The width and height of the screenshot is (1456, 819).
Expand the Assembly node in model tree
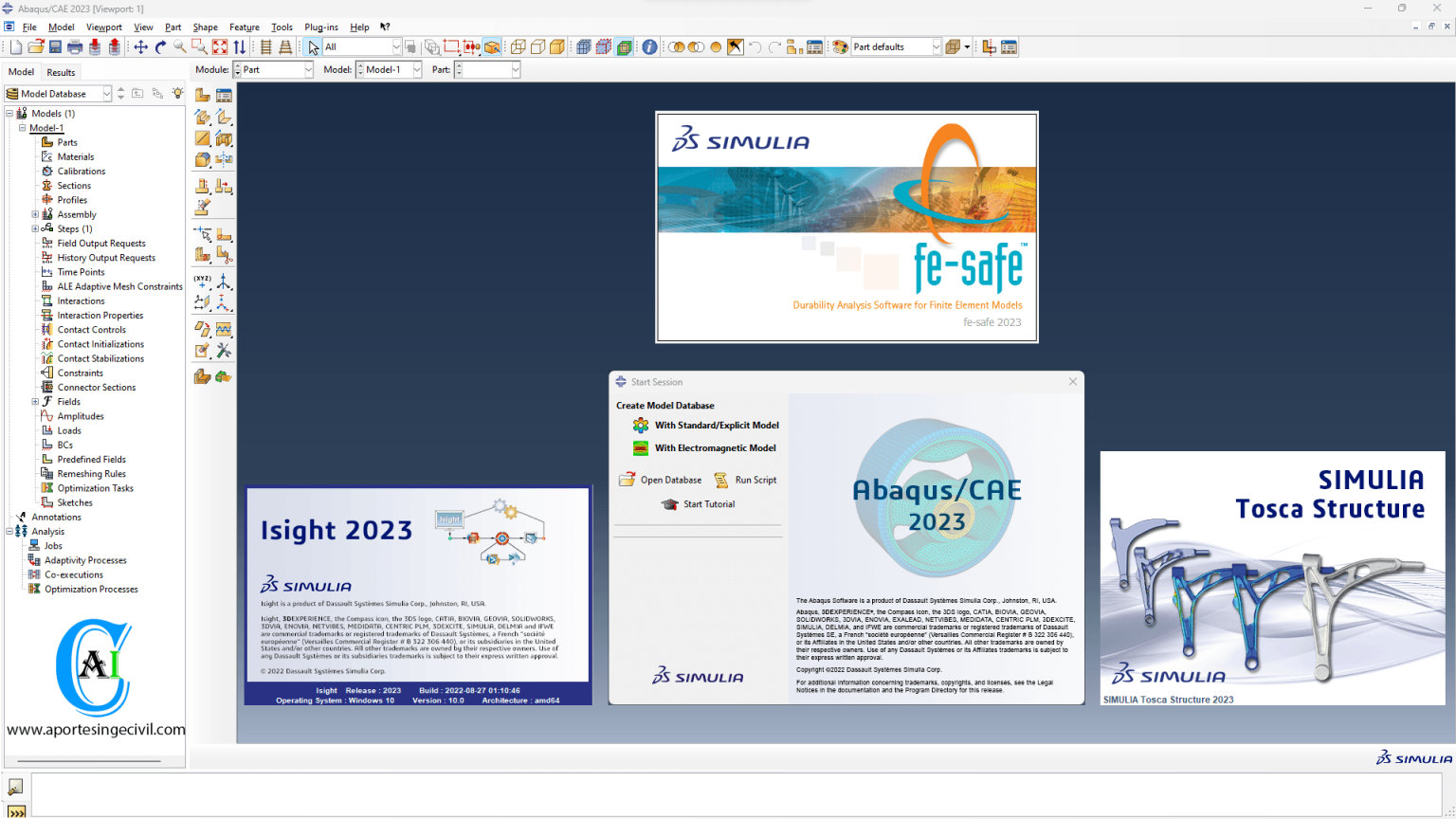pyautogui.click(x=35, y=213)
